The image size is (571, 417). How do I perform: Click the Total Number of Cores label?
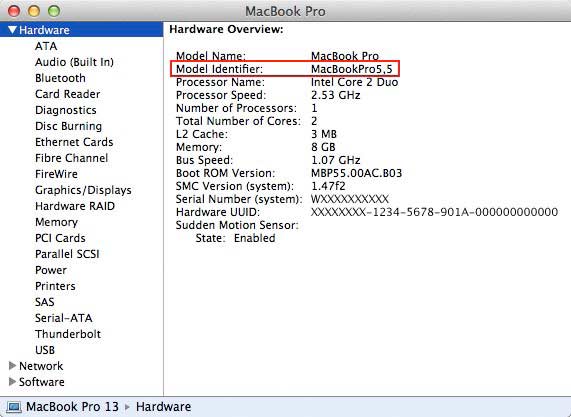pos(239,121)
